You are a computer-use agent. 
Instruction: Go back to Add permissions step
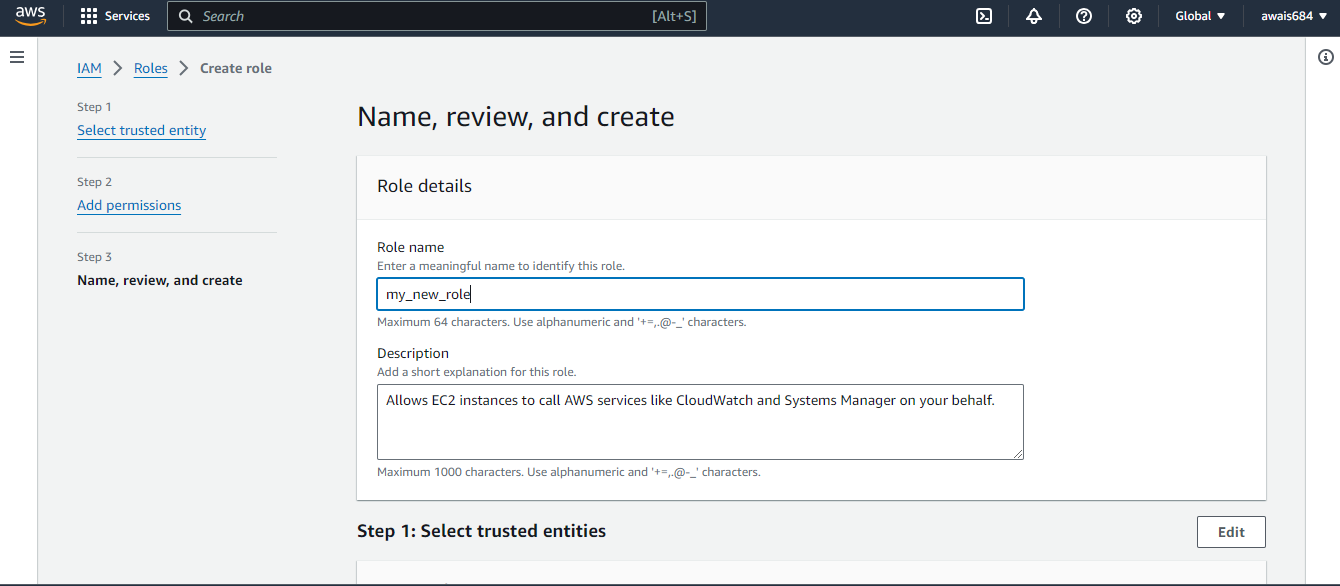(129, 205)
